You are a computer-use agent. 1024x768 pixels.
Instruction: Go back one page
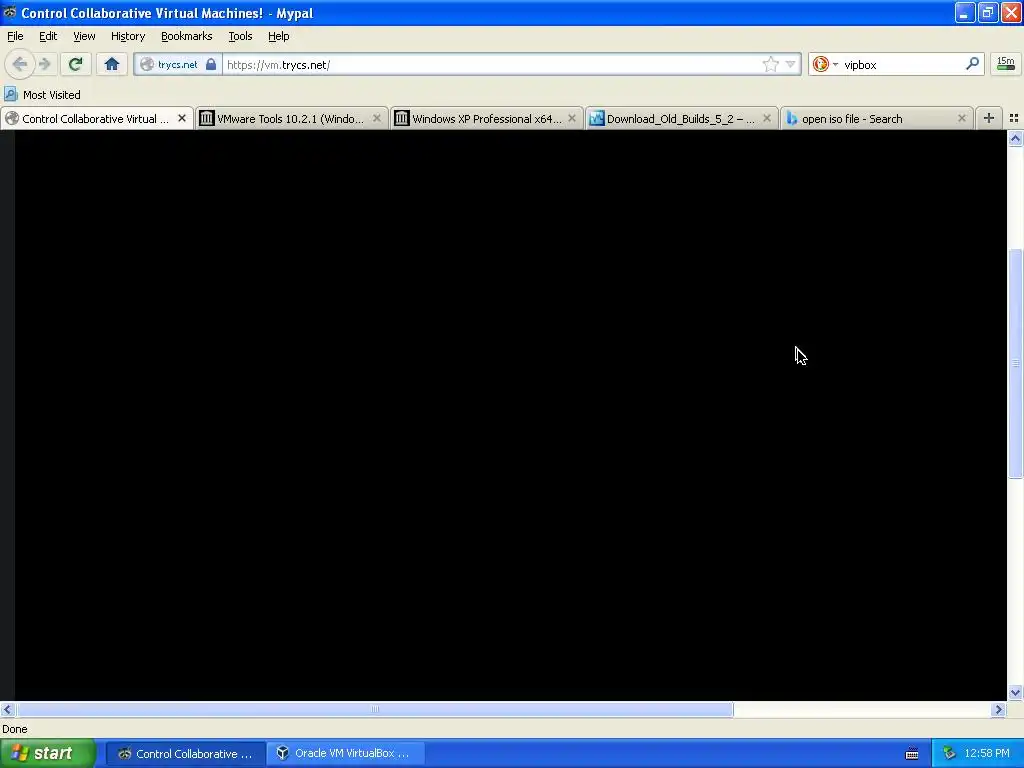(19, 64)
